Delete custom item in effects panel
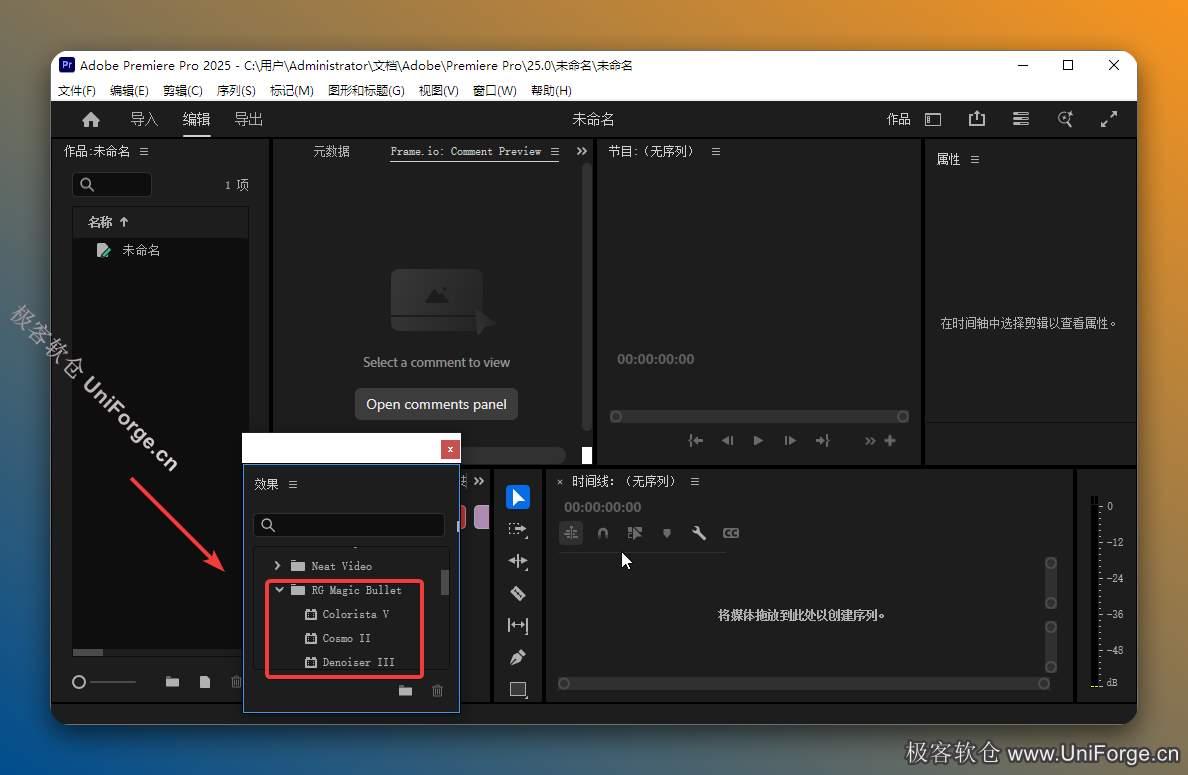Viewport: 1188px width, 775px height. (437, 690)
